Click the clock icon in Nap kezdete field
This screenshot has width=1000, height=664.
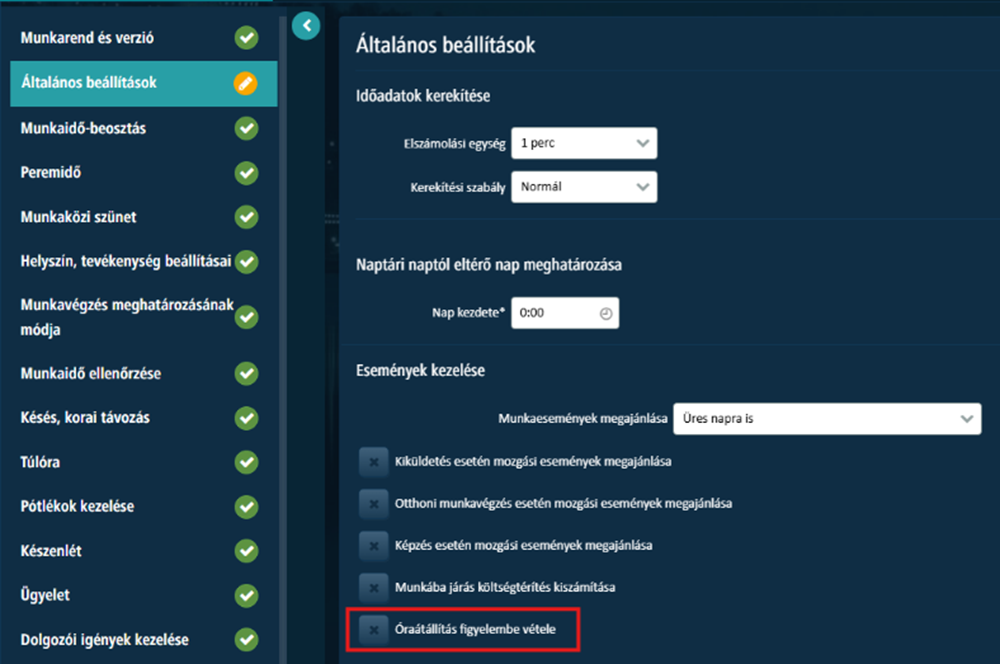point(605,313)
